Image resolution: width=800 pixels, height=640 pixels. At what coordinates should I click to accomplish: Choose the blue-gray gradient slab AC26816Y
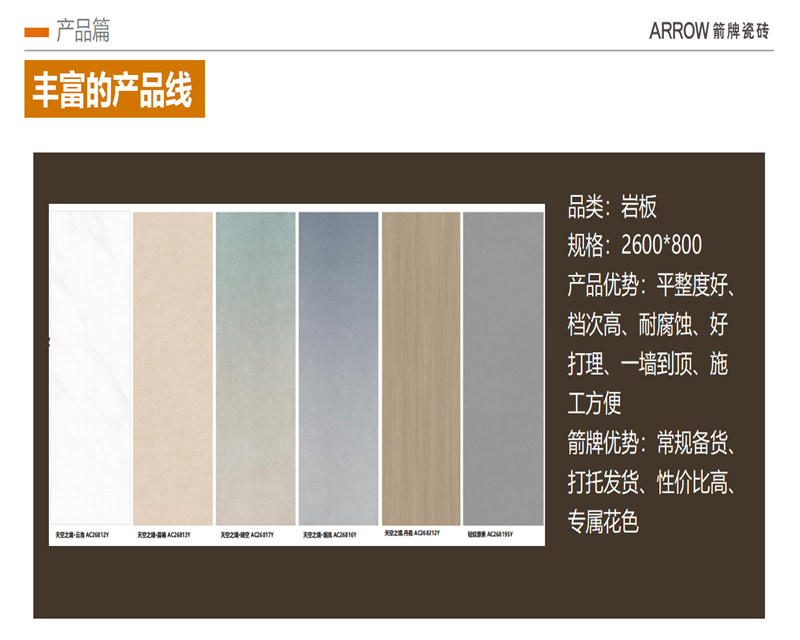click(338, 368)
